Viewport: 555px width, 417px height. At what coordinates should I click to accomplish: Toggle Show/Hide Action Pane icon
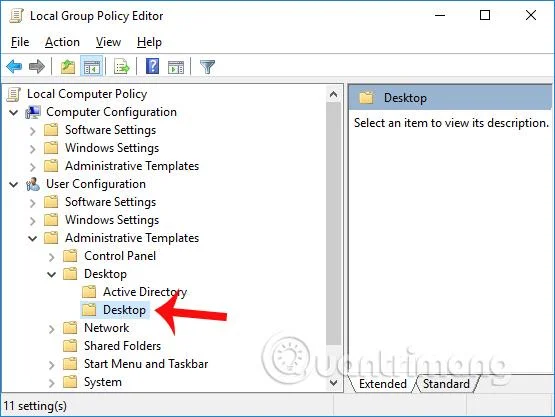pos(176,67)
